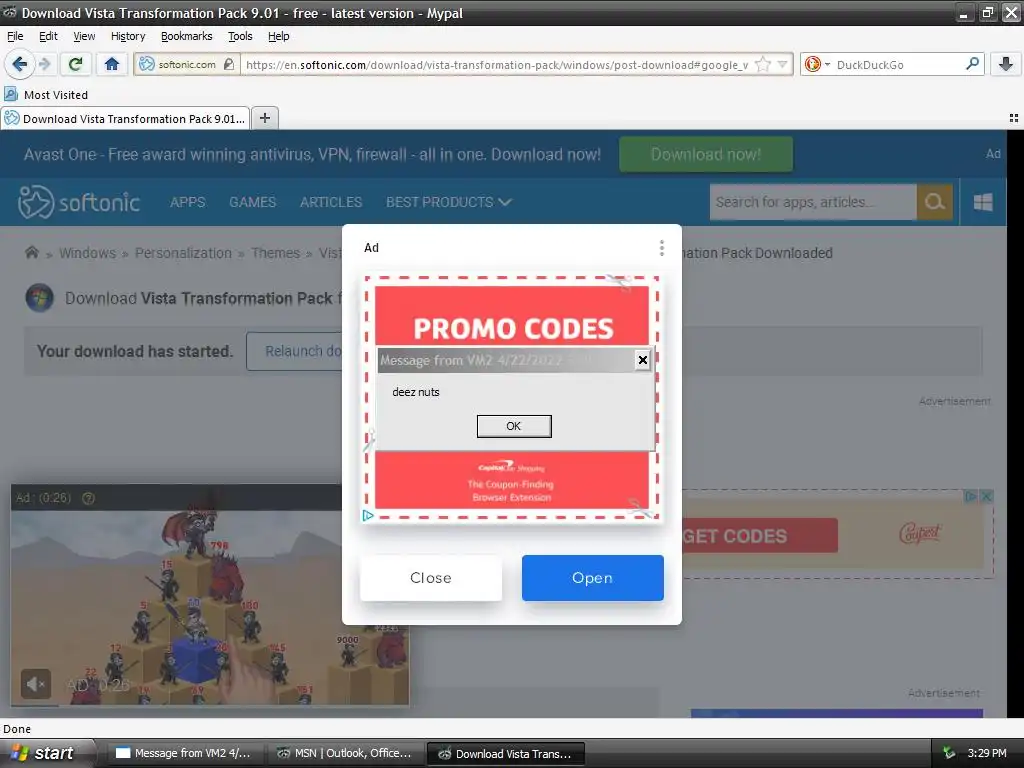Screen dimensions: 1024x768
Task: Open the Help menu
Action: [279, 36]
